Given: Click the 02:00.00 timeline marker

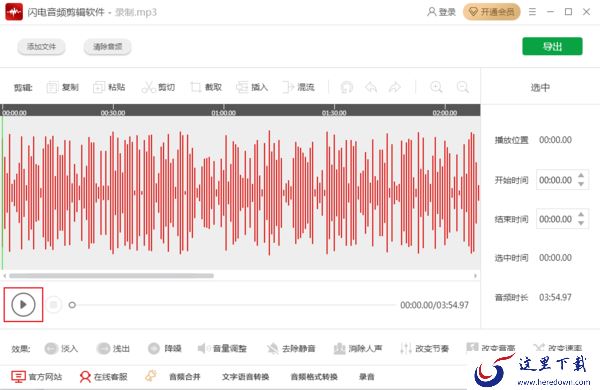Looking at the screenshot, I should pos(445,113).
